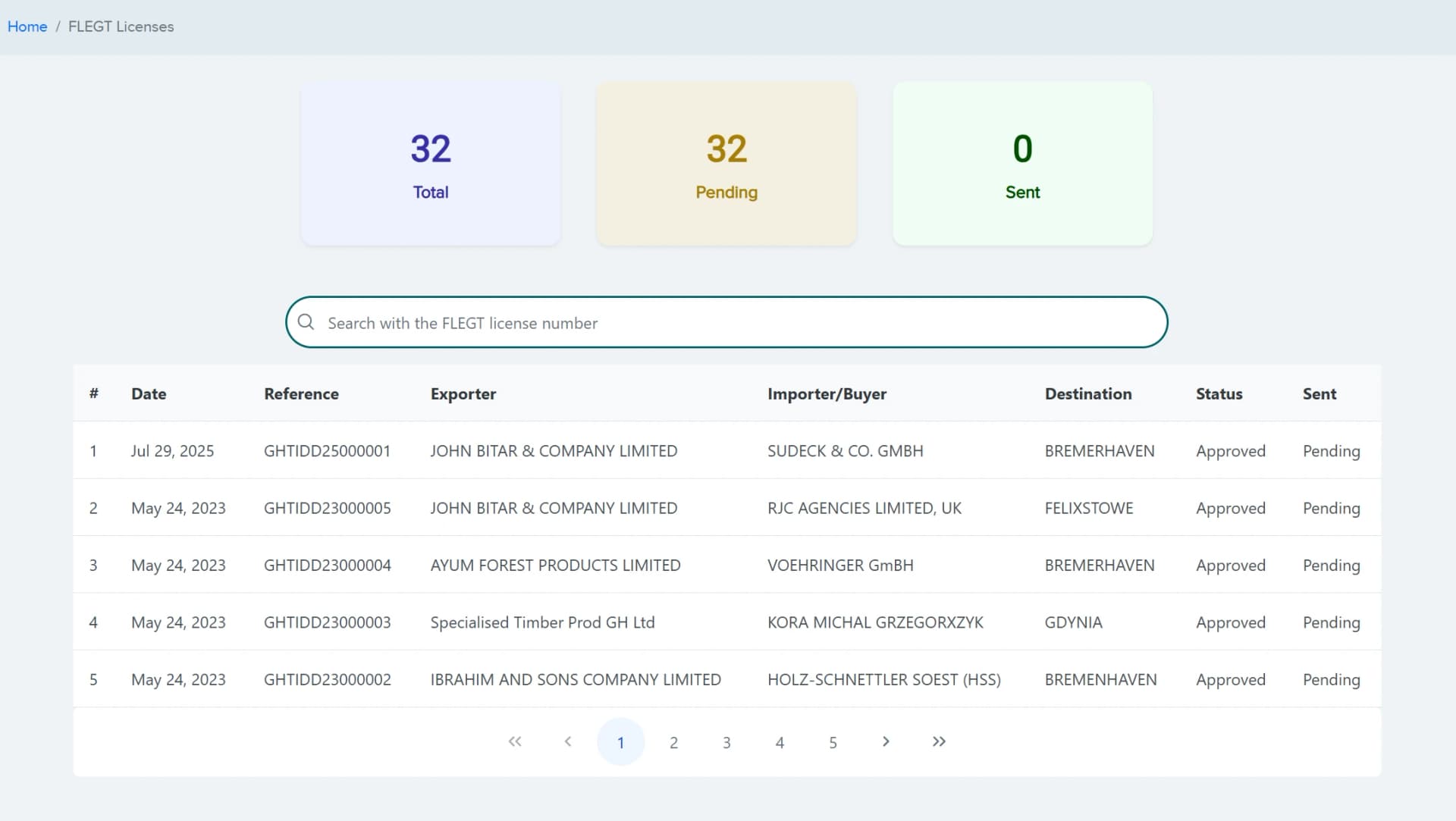Viewport: 1456px width, 821px height.
Task: Click importer VOEHRINGER GmBH
Action: (x=840, y=566)
